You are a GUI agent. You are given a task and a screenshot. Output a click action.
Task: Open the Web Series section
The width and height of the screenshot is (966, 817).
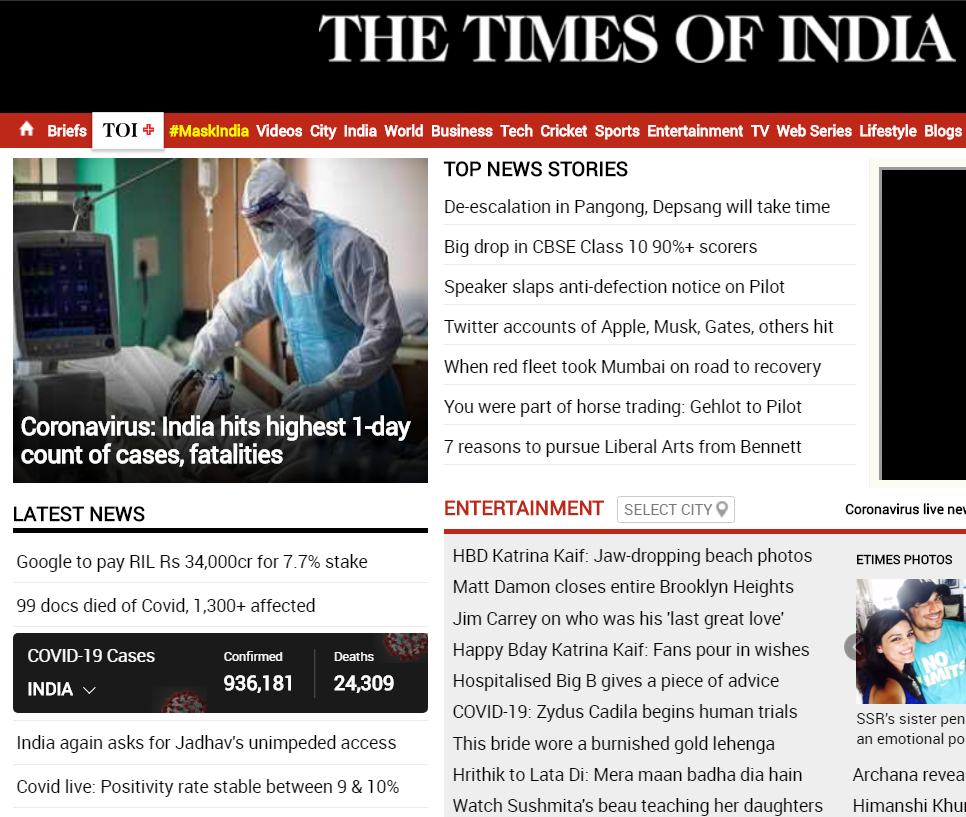pyautogui.click(x=814, y=131)
